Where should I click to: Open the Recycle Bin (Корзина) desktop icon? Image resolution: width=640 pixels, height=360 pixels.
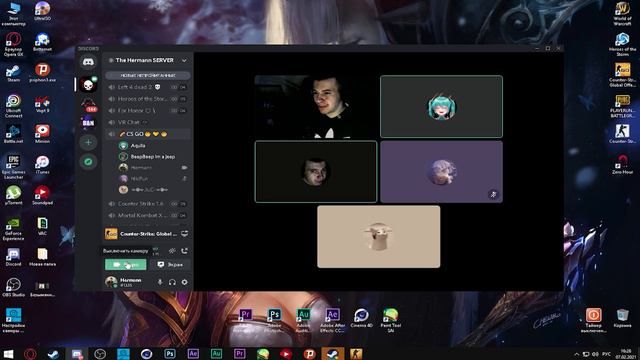click(622, 318)
